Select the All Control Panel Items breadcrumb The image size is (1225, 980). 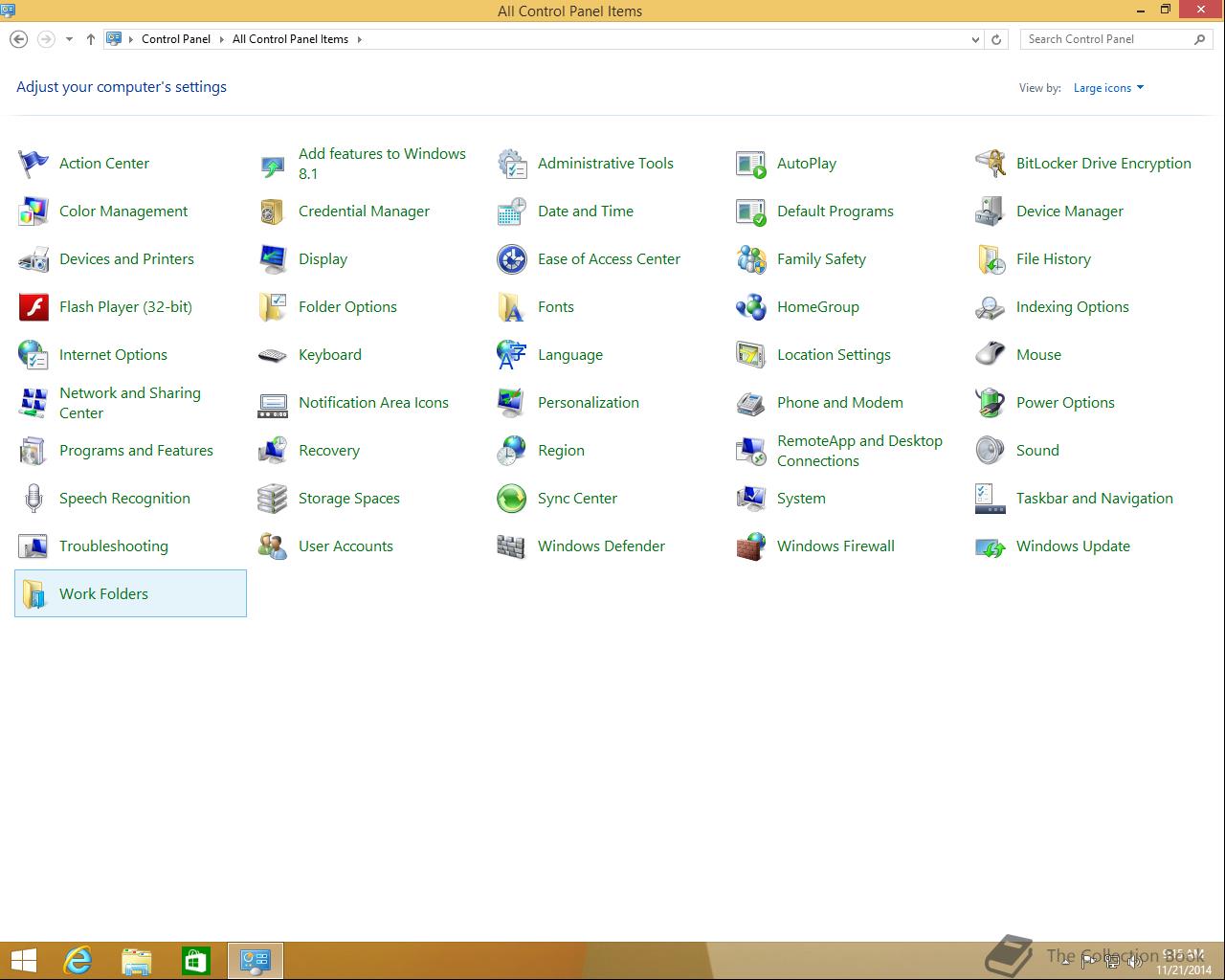(x=290, y=39)
